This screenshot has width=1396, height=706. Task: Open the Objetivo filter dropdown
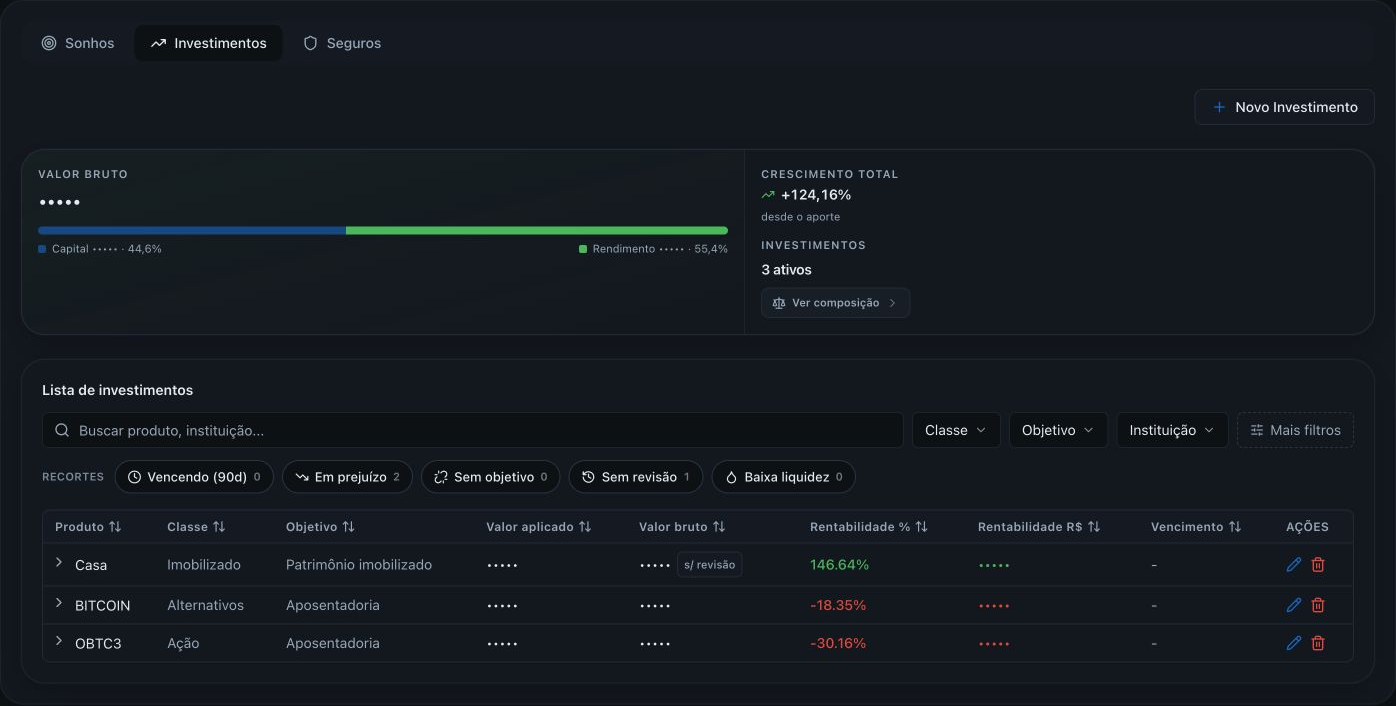pyautogui.click(x=1058, y=430)
